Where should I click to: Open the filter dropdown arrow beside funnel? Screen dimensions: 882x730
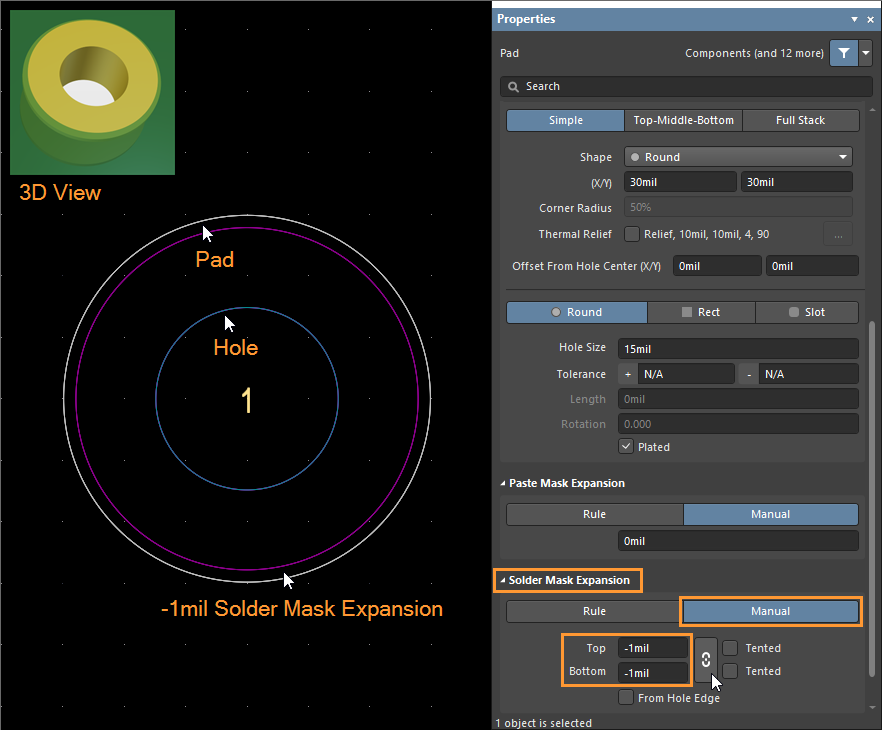(x=865, y=53)
